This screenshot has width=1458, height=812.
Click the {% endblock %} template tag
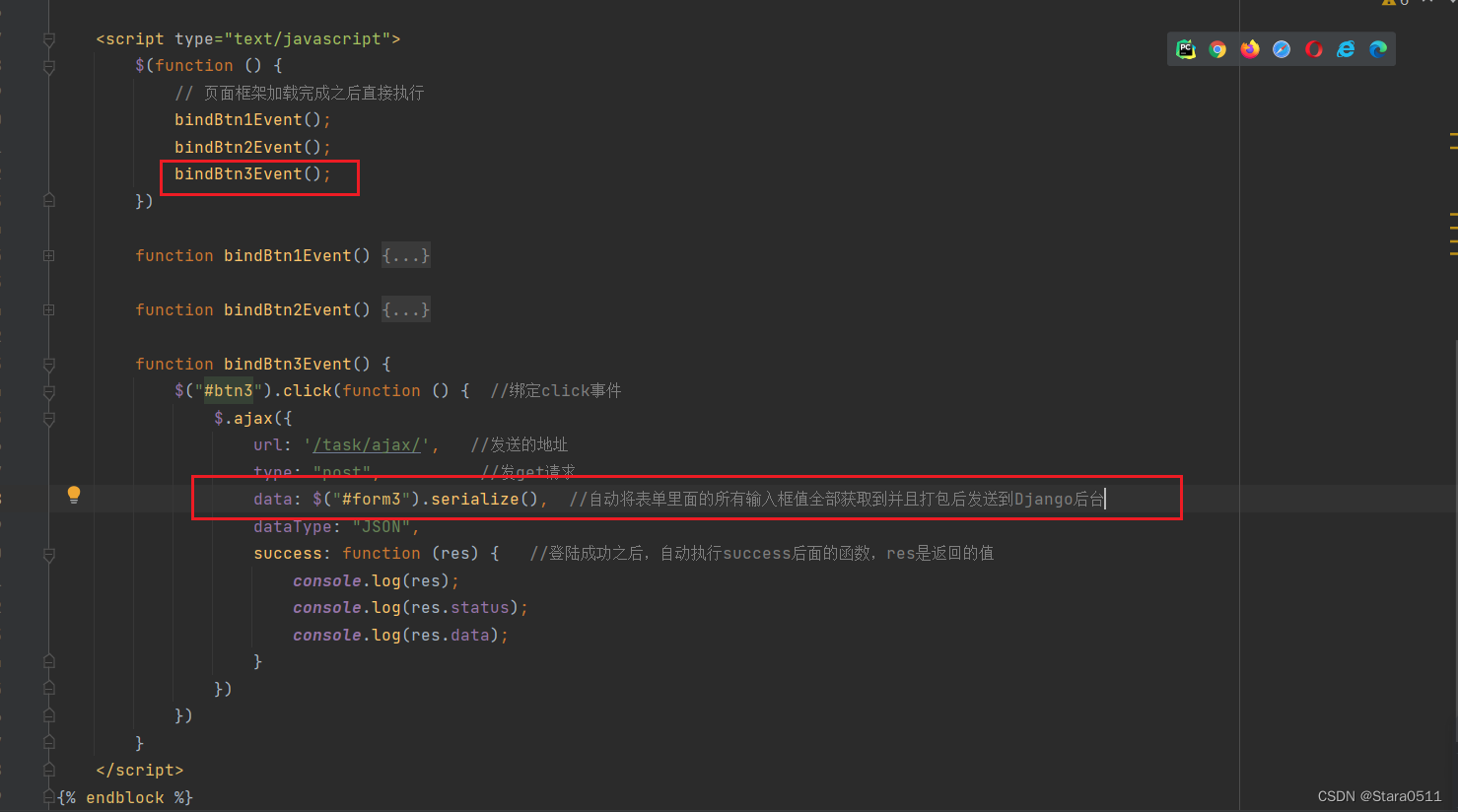point(125,798)
